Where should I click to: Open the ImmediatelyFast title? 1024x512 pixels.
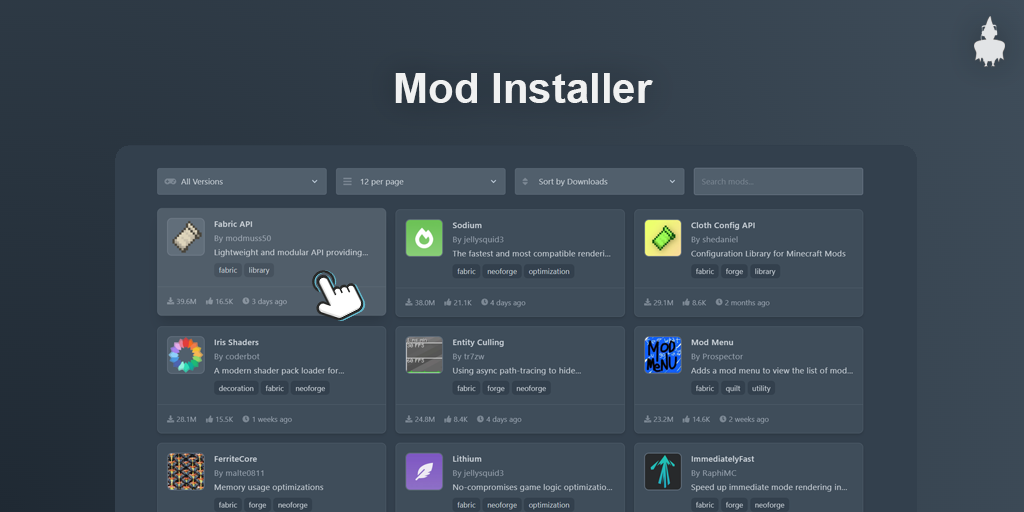[724, 459]
